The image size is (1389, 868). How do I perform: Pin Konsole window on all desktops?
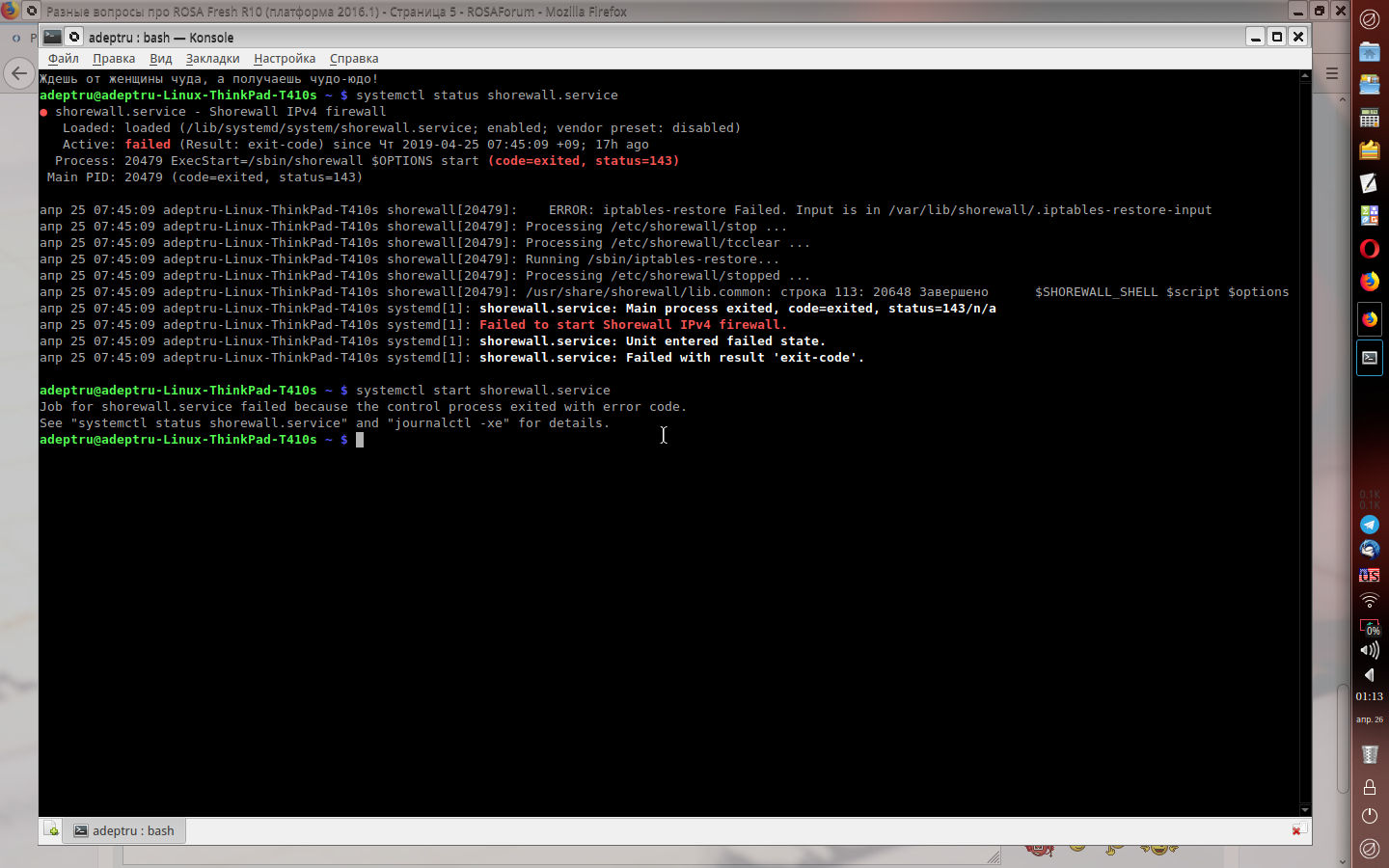(74, 37)
